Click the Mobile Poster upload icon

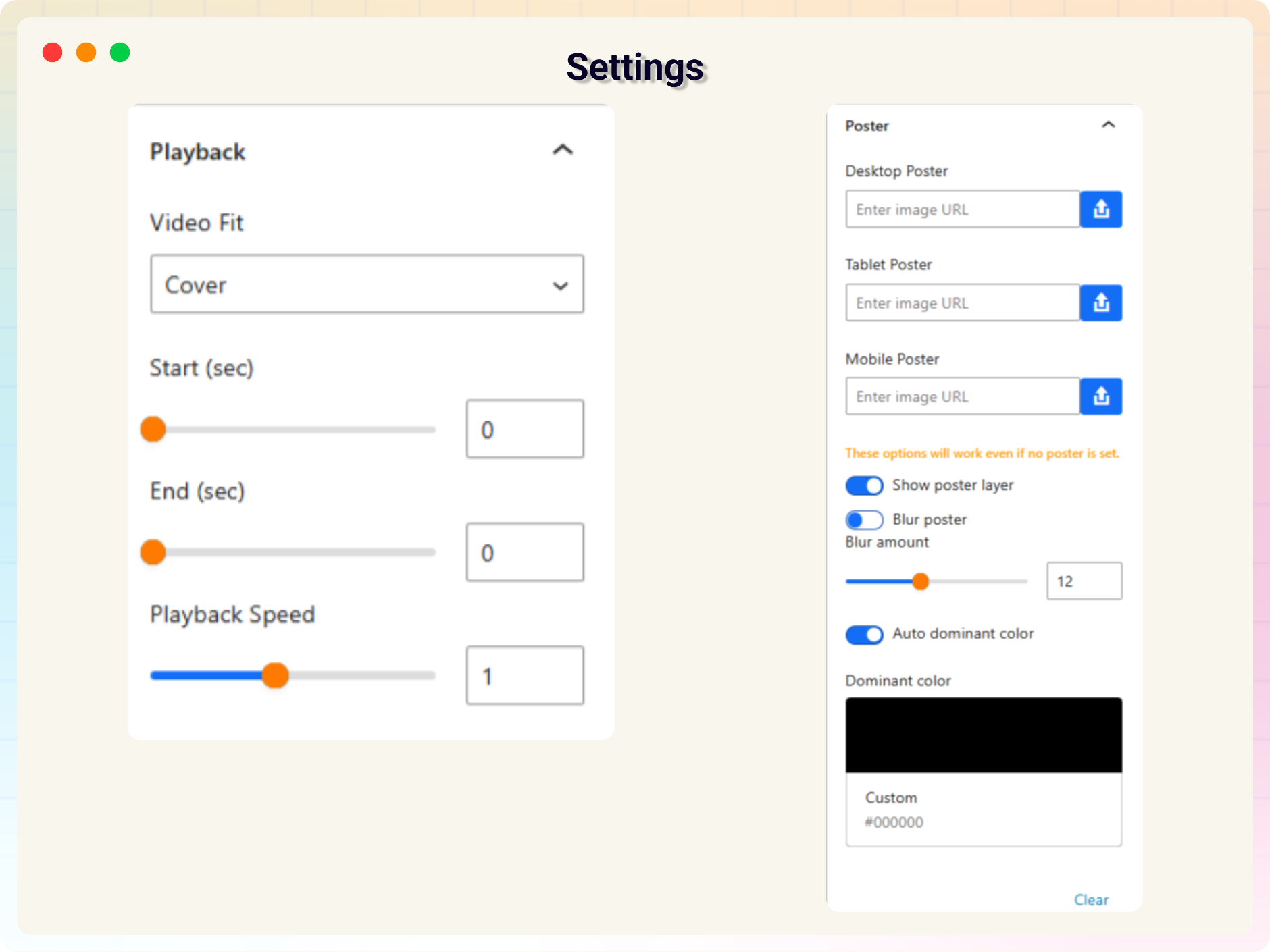click(x=1100, y=396)
